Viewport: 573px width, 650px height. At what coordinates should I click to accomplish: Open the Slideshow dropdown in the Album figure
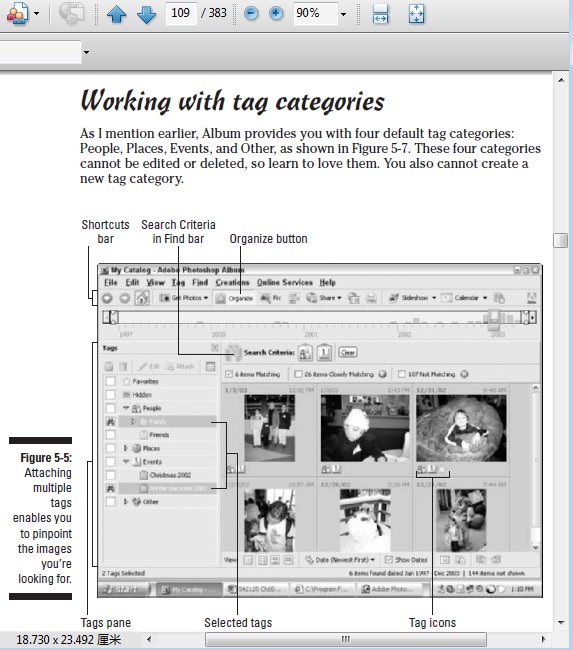(x=413, y=298)
